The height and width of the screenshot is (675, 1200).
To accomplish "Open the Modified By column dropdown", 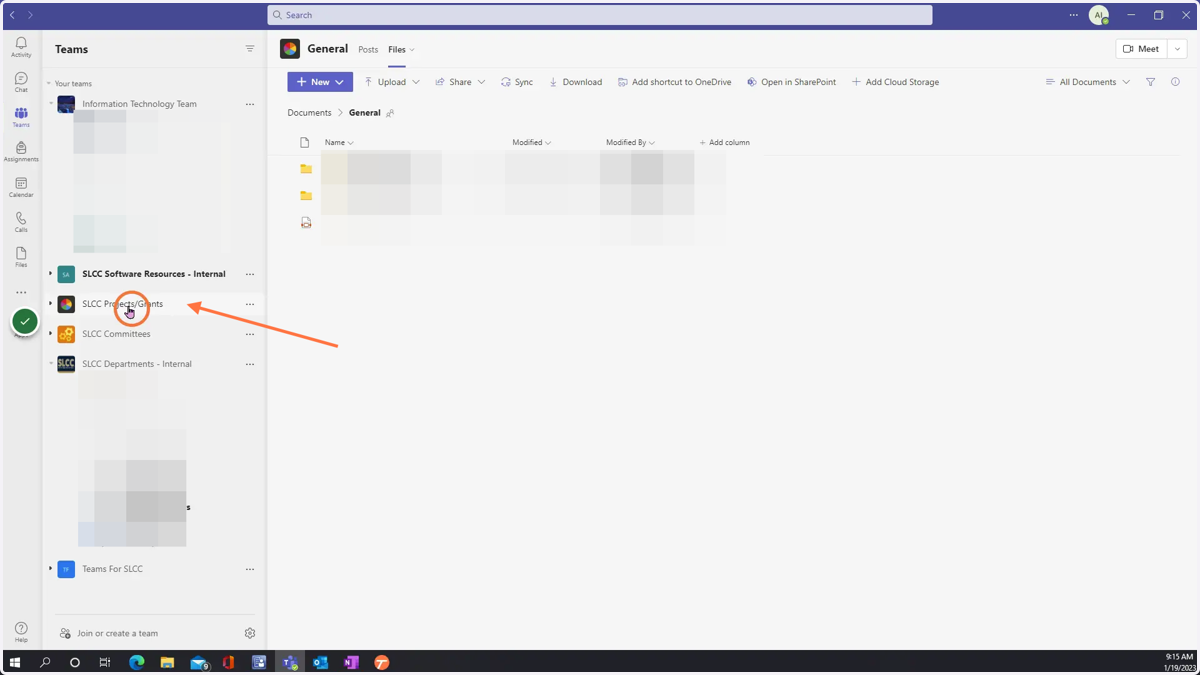I will coord(631,143).
